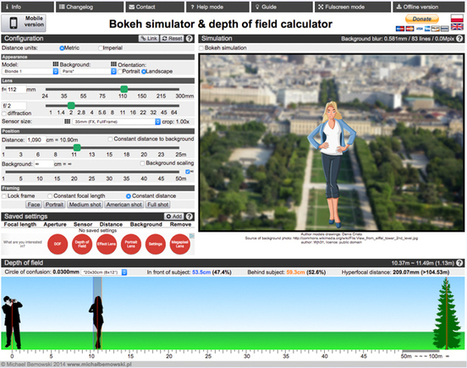Screen dimensions: 467x368
Task: Enable Help mode
Action: coord(217,7)
